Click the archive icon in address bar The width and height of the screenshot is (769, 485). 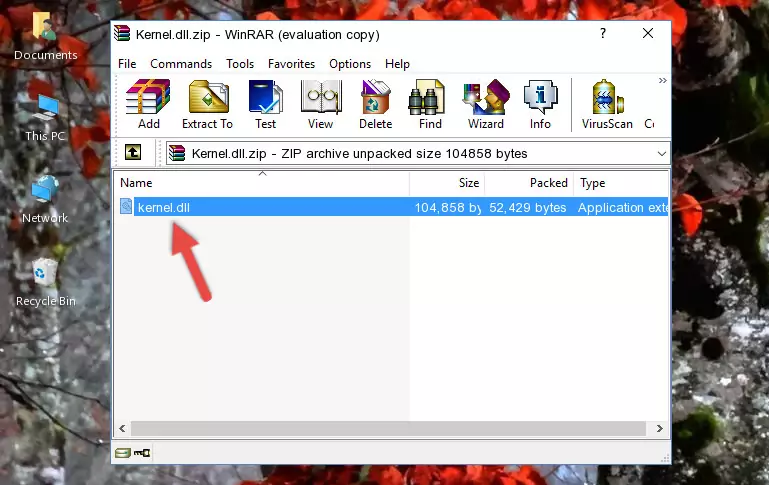click(177, 153)
